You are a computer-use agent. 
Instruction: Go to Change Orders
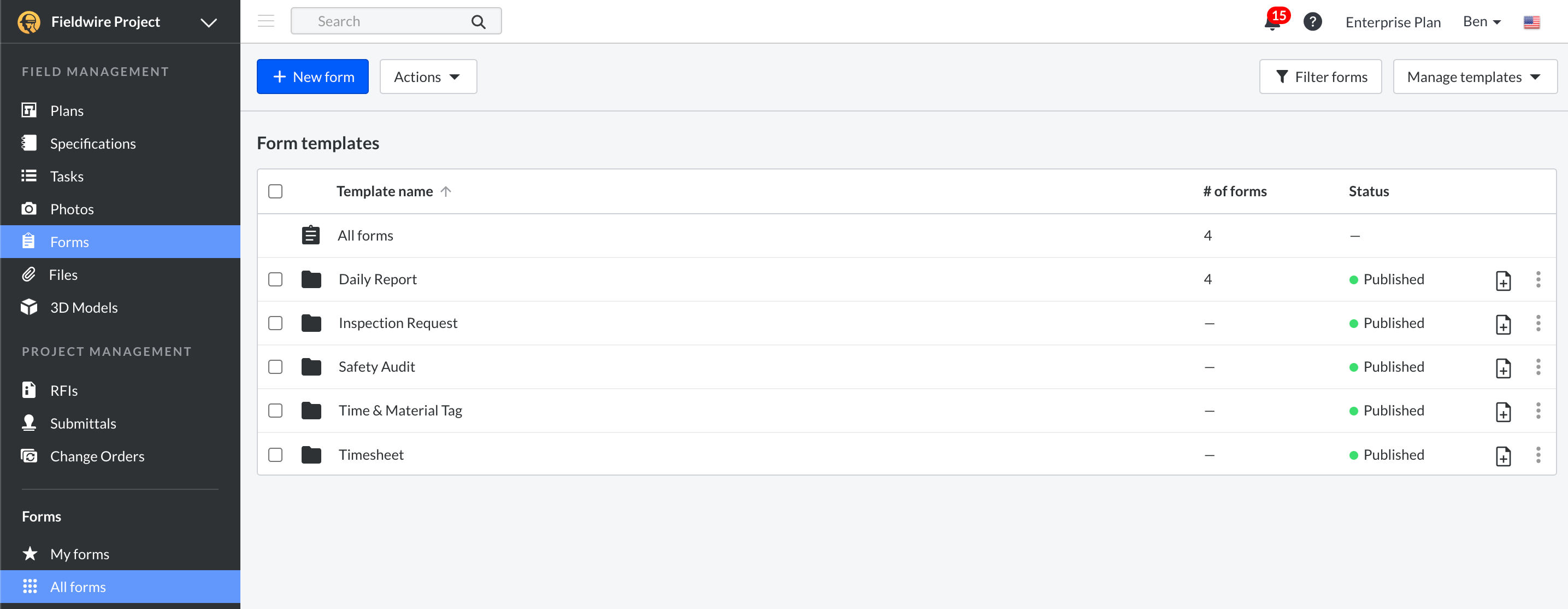tap(97, 455)
